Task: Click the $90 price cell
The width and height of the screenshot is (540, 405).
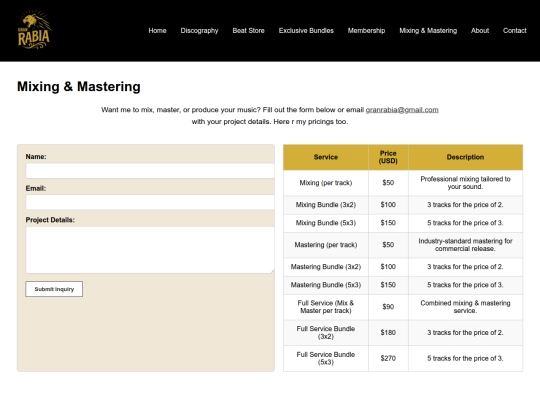Action: click(x=388, y=307)
